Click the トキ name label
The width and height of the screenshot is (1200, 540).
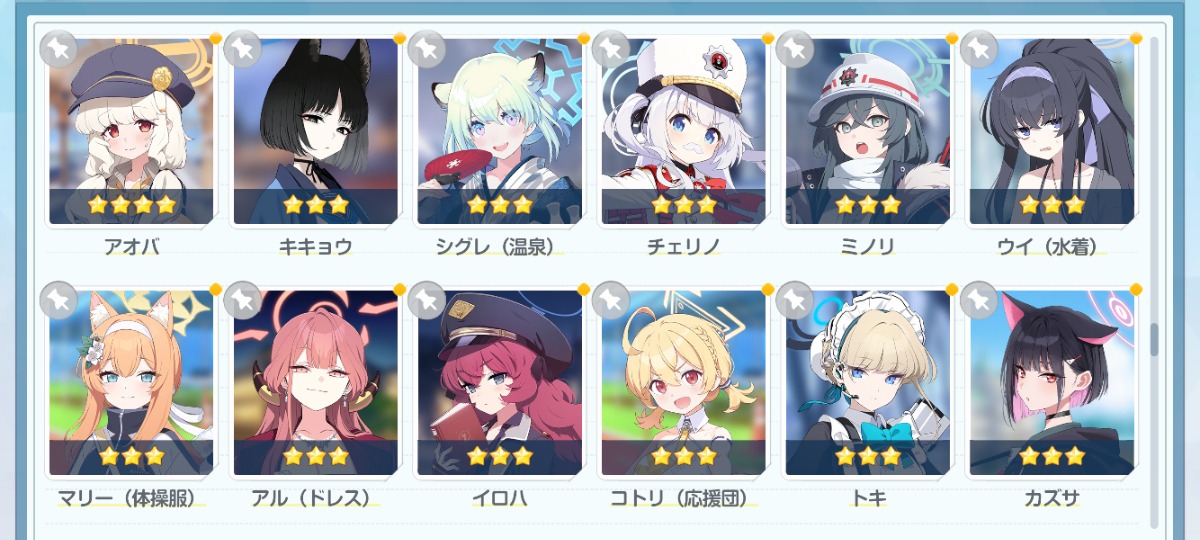[x=867, y=497]
